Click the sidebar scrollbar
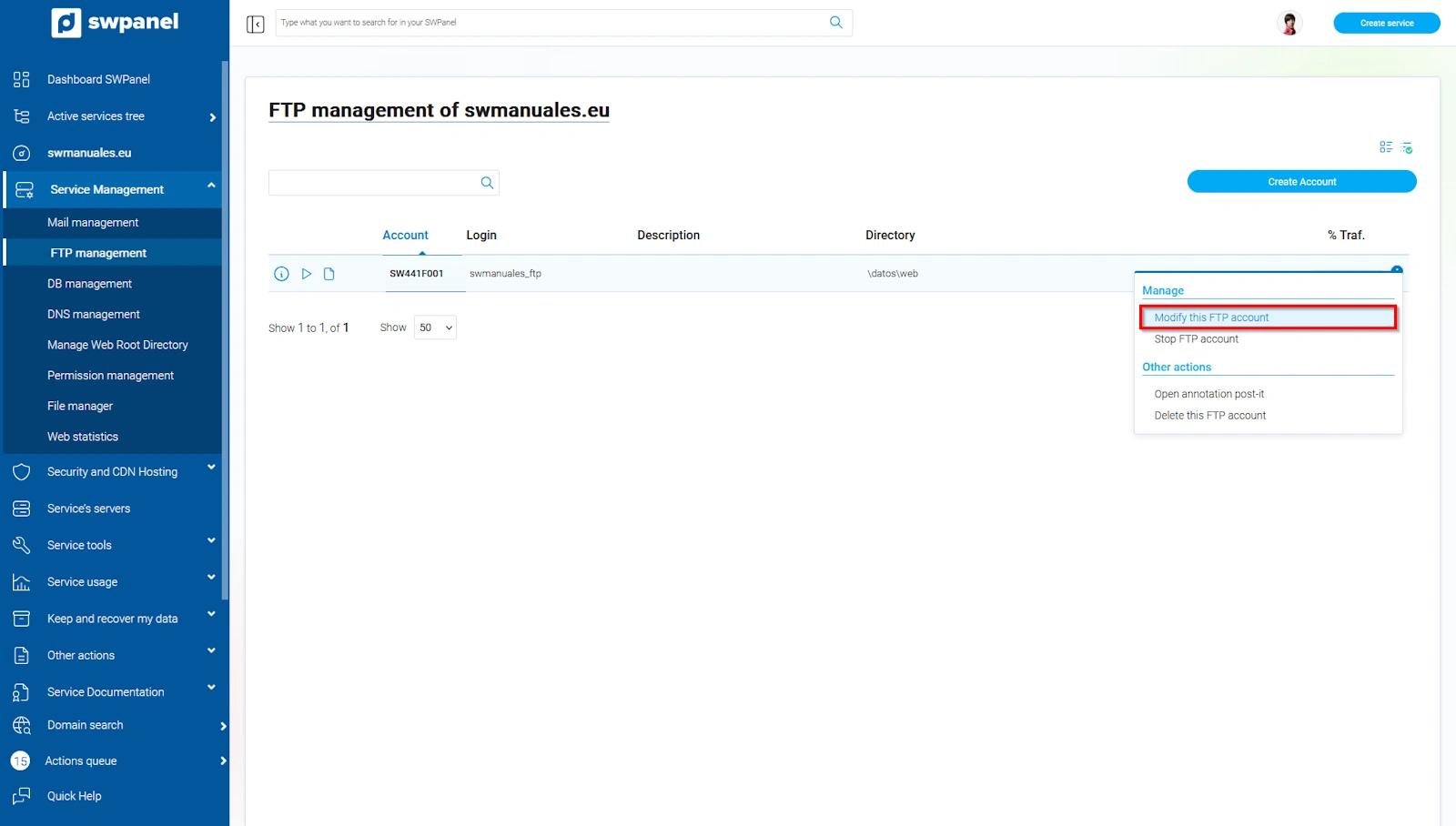The width and height of the screenshot is (1456, 826). (x=225, y=329)
